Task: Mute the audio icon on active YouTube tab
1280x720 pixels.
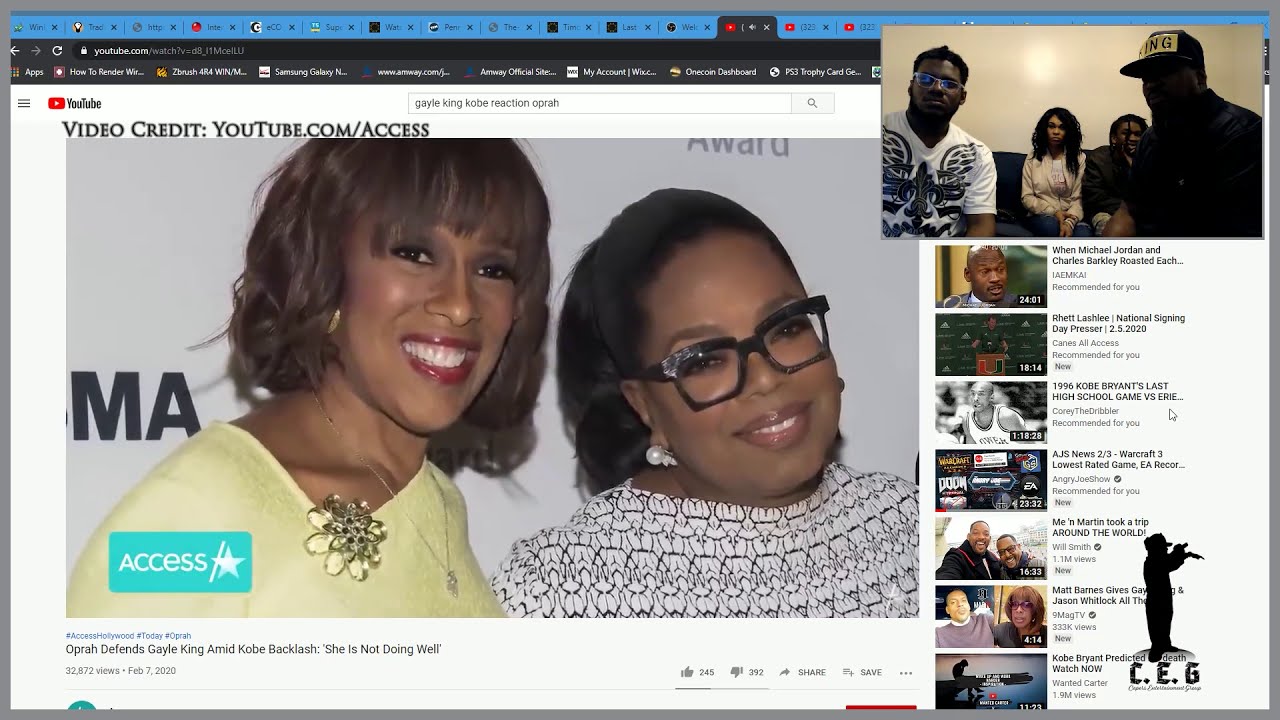Action: pyautogui.click(x=752, y=27)
